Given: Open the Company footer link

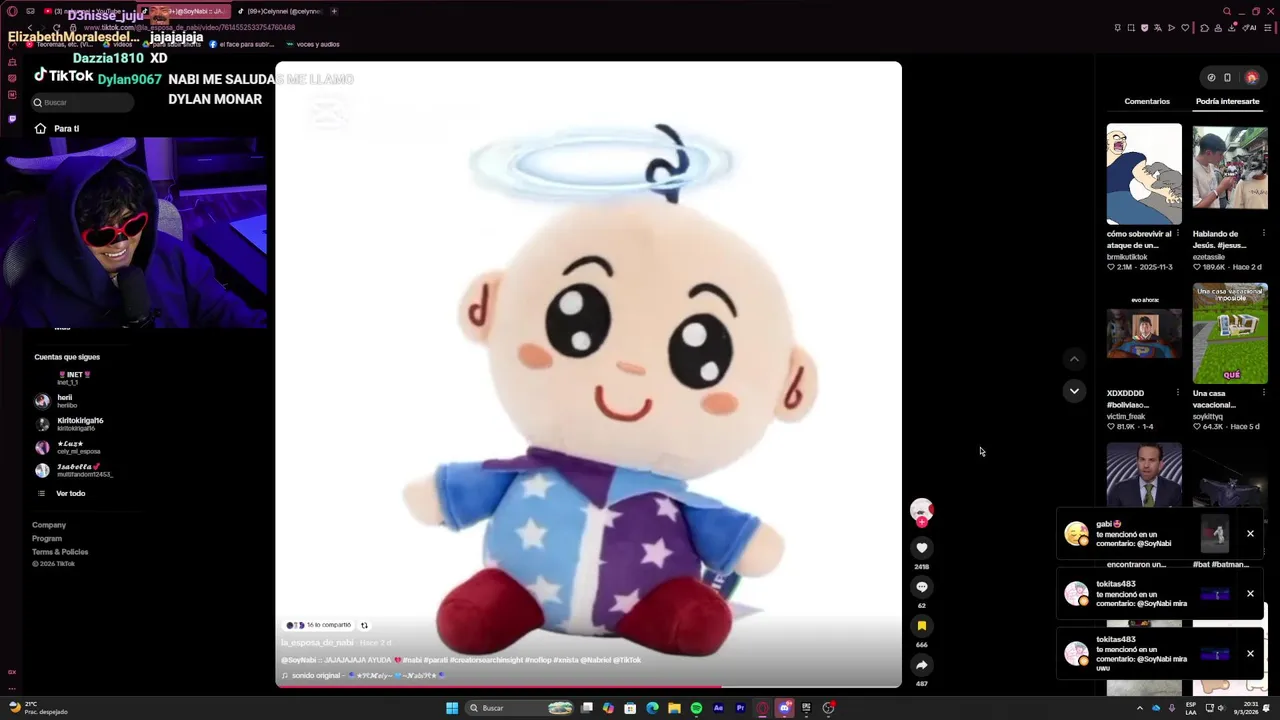Looking at the screenshot, I should (49, 525).
